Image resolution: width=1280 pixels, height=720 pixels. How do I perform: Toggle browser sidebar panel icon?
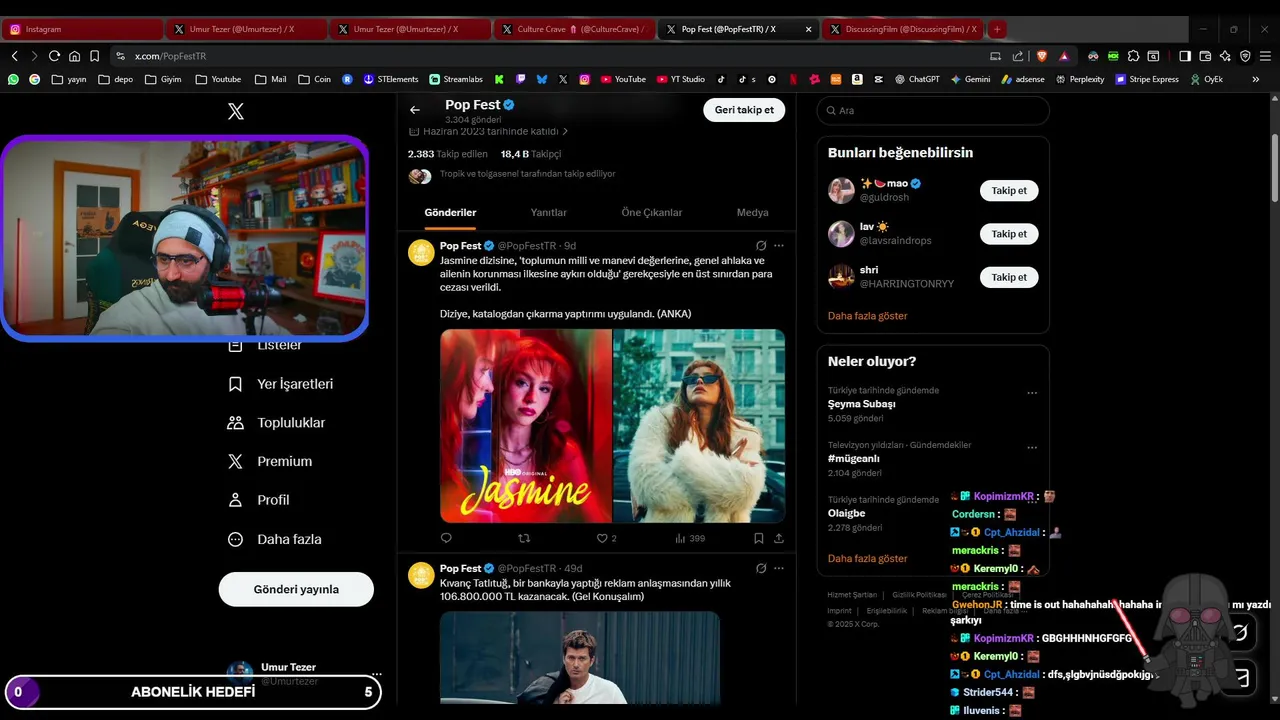[x=1185, y=56]
